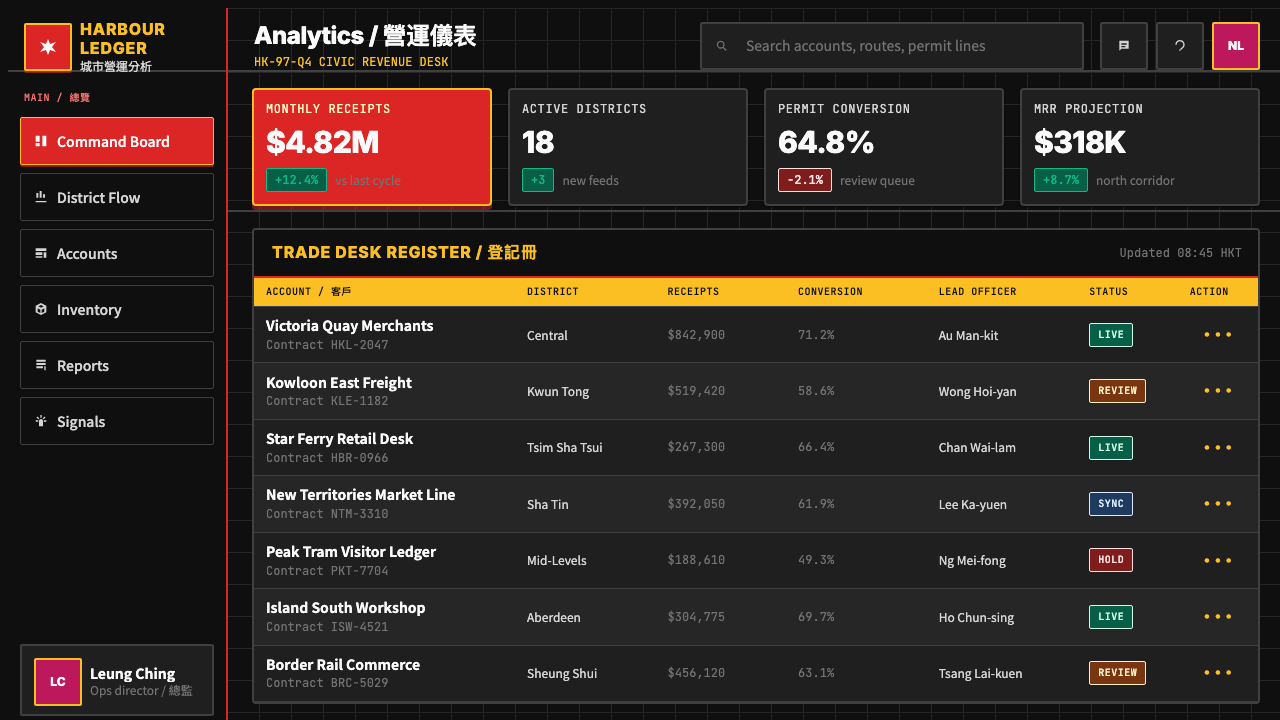Open Island South Workshop account

pos(345,608)
